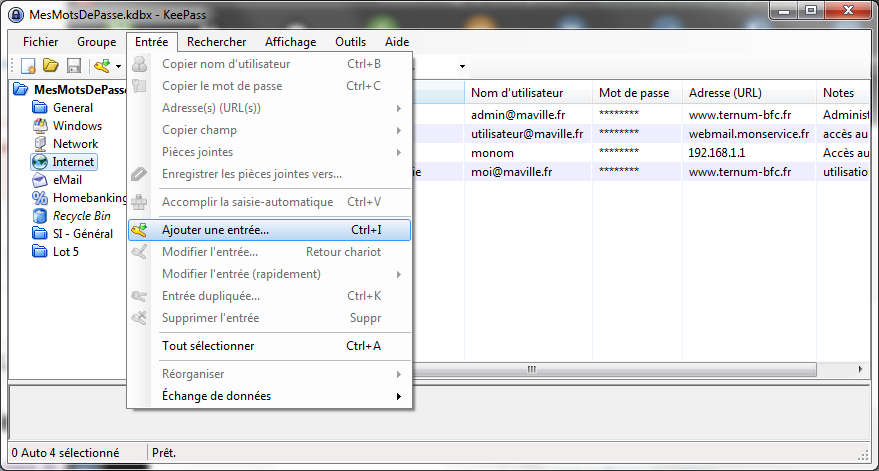Select the Windows group icon in tree

41,126
